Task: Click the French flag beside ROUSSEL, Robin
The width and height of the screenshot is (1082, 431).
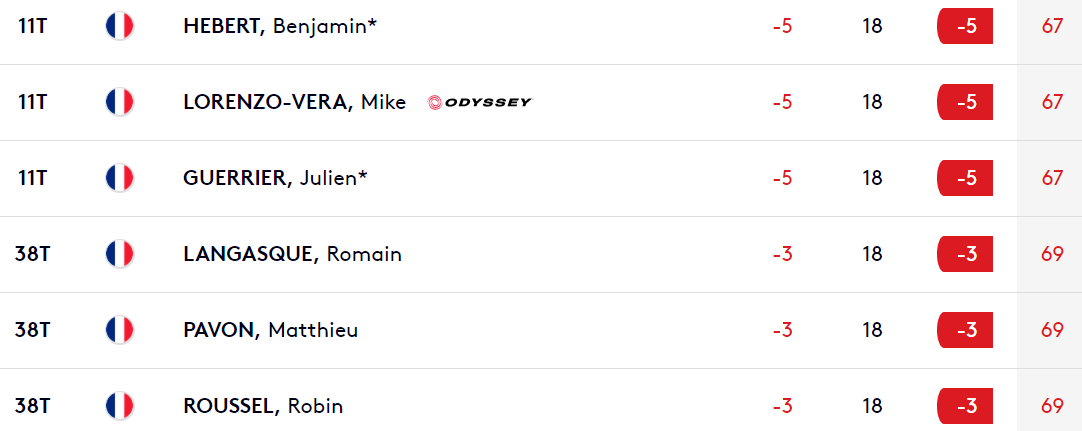Action: 119,405
